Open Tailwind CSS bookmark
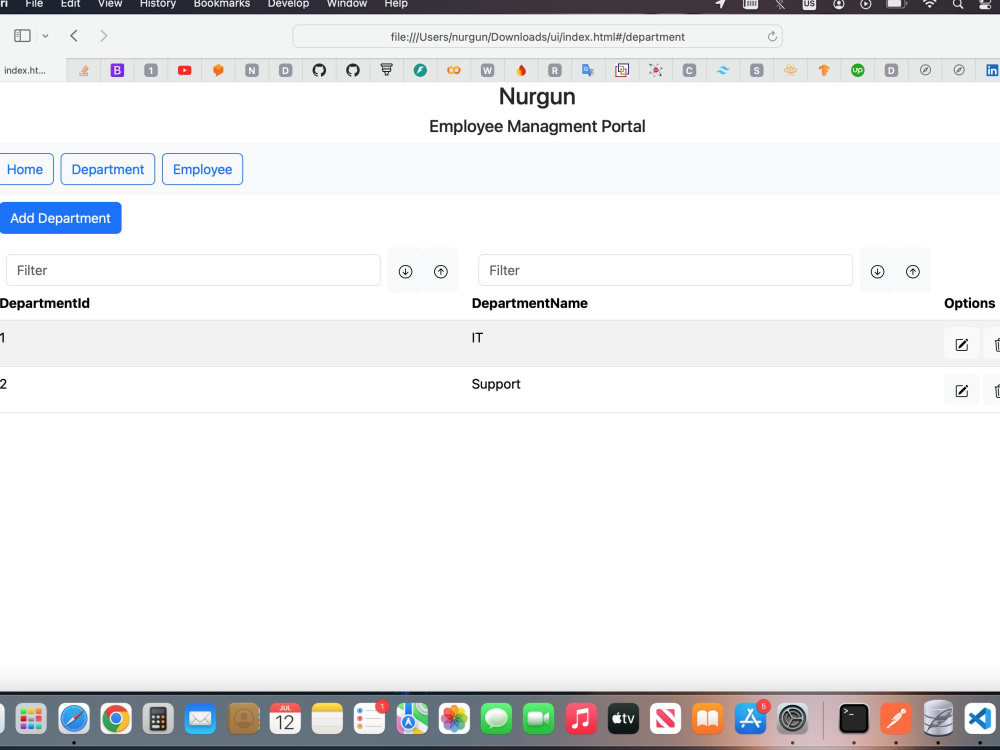 [723, 70]
